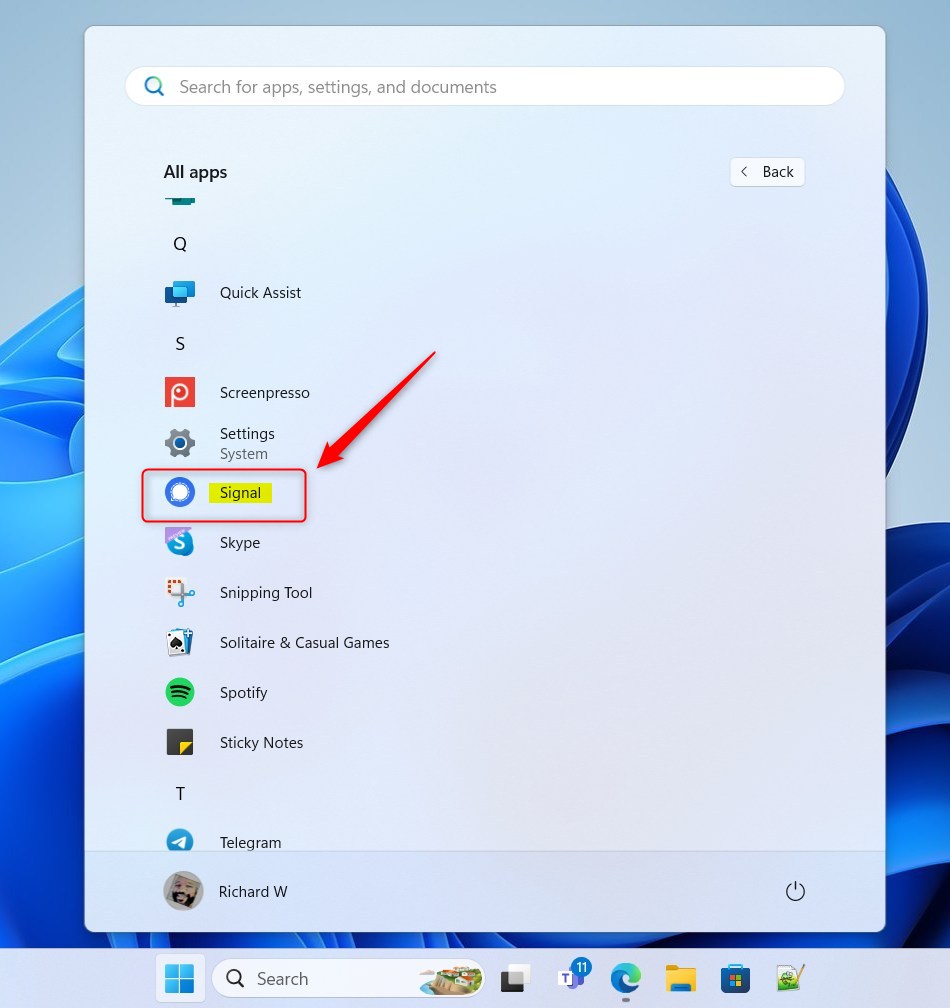Launch Microsoft Edge from the taskbar

(626, 978)
